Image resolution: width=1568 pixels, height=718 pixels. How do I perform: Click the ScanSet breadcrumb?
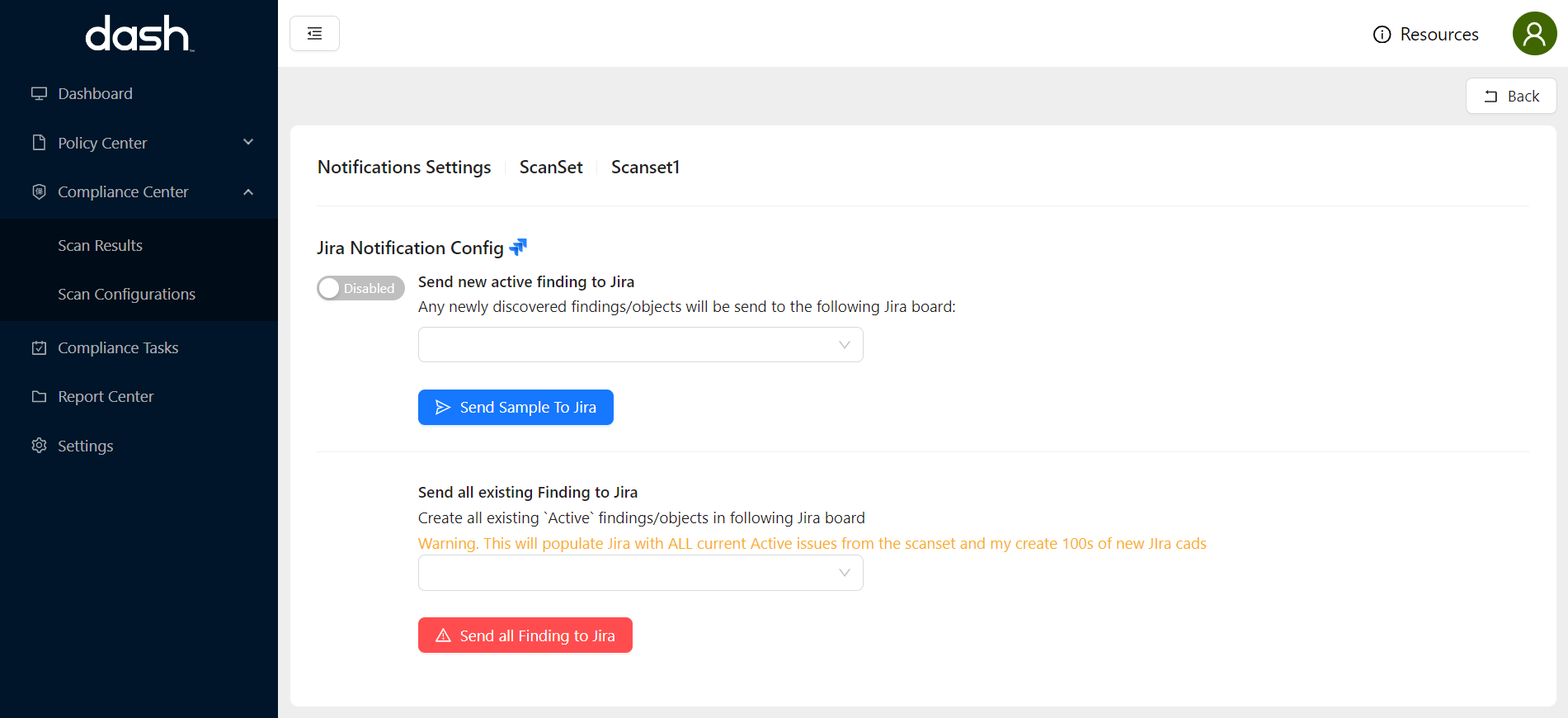tap(550, 167)
